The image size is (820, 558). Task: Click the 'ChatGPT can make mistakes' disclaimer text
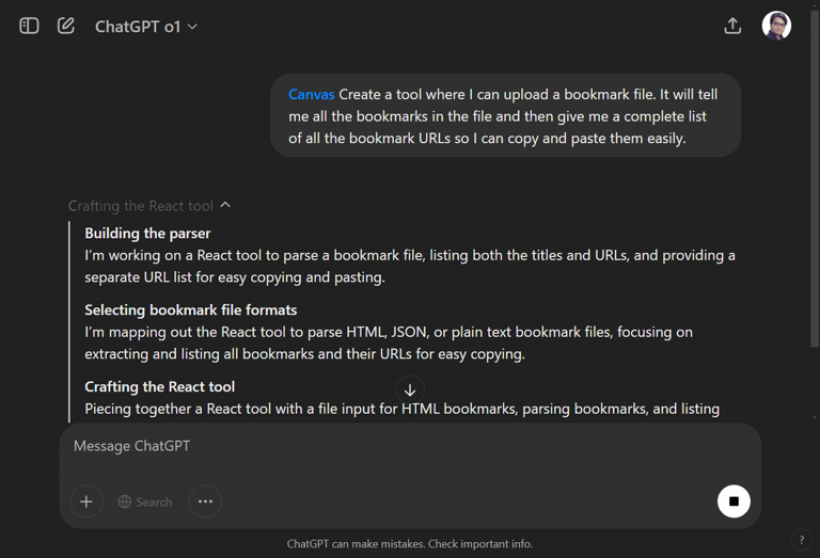click(409, 544)
